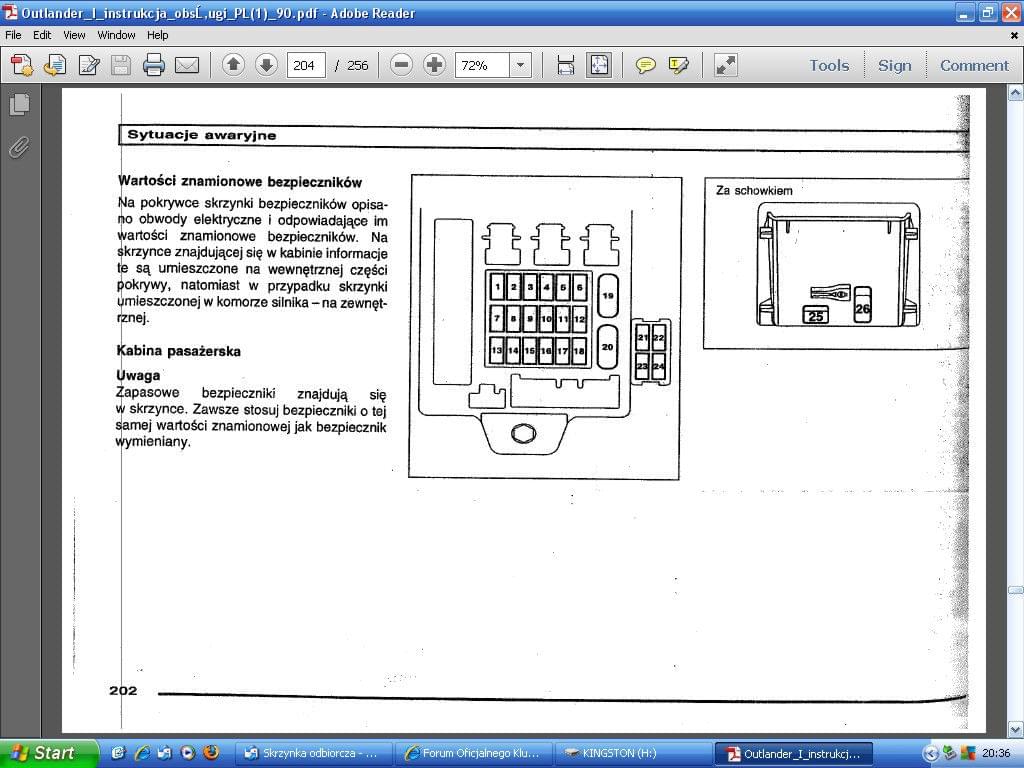Go to next page arrow
This screenshot has width=1024, height=768.
(266, 65)
